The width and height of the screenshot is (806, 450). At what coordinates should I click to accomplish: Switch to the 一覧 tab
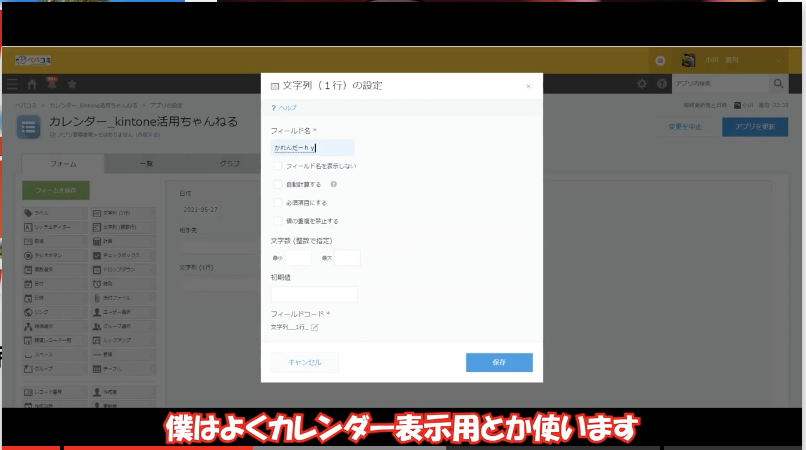coord(144,163)
